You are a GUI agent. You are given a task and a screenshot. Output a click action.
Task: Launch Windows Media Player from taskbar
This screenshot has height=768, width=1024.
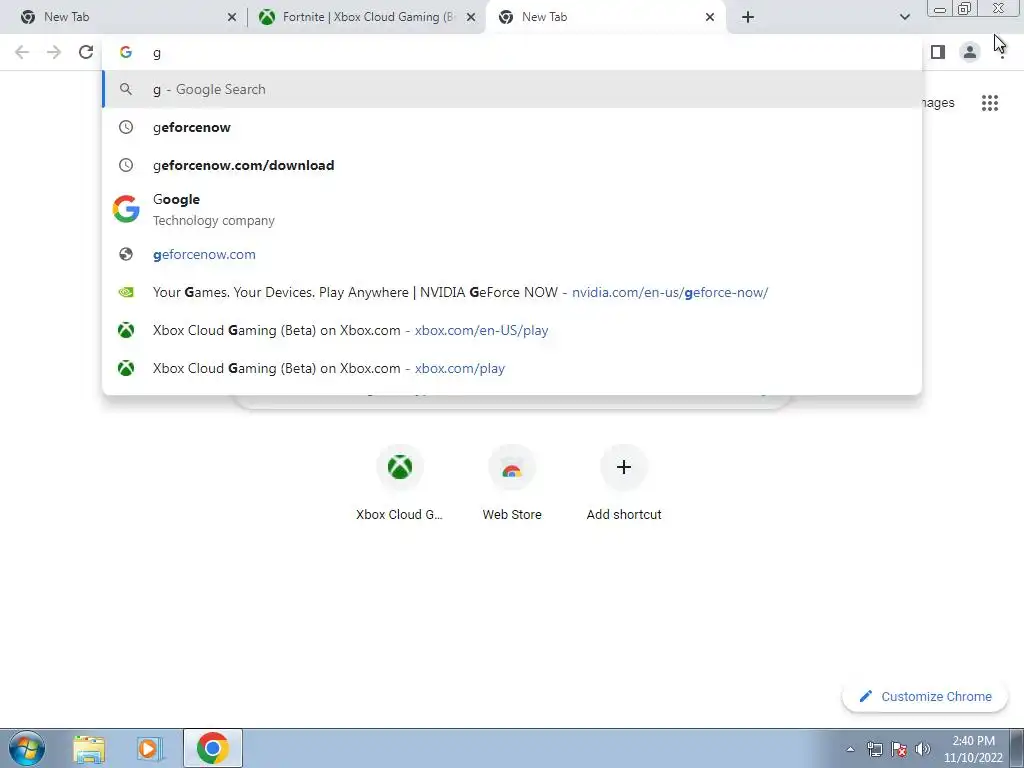coord(149,748)
